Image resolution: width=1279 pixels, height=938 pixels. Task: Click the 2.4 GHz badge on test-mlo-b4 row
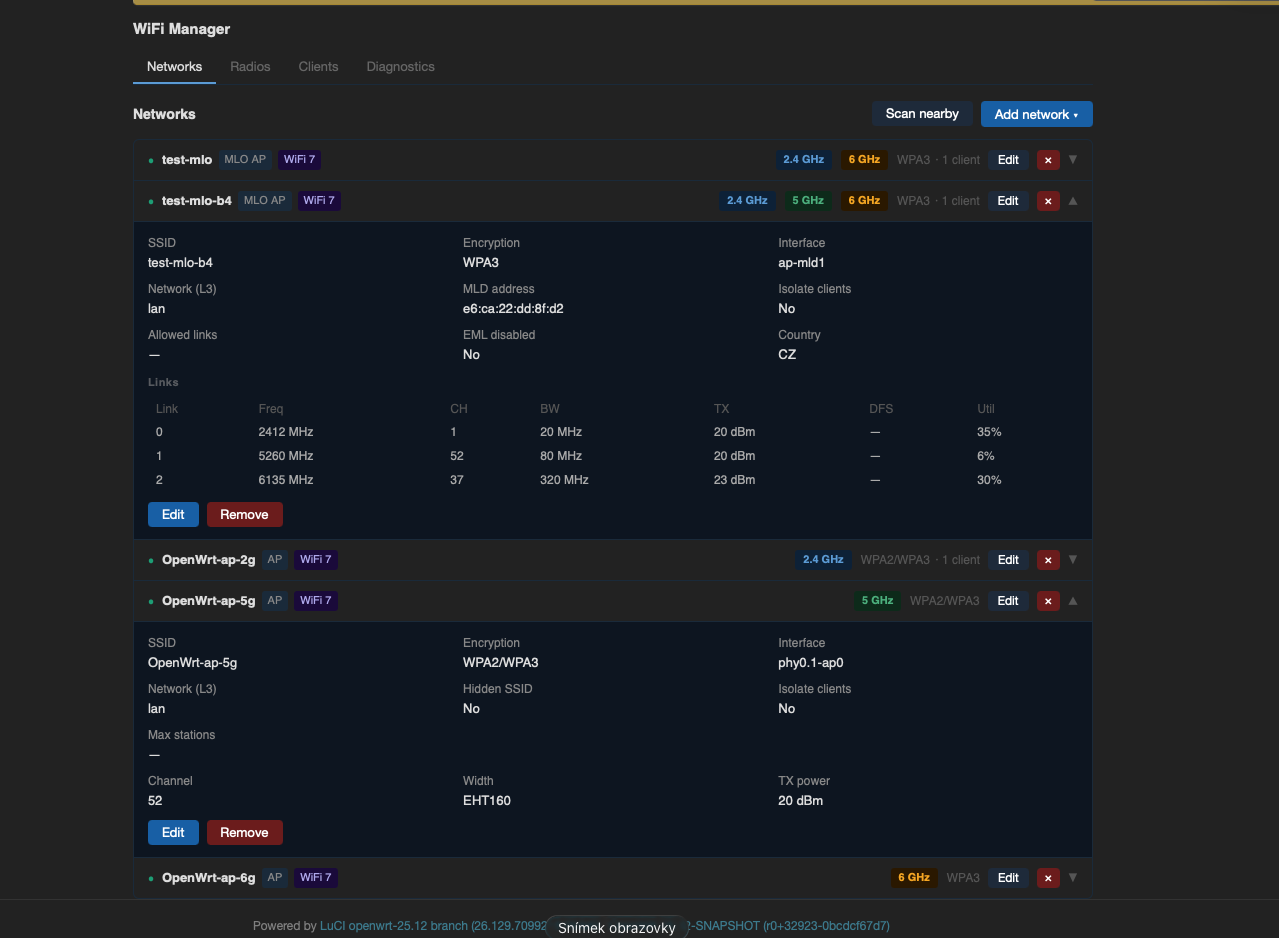pos(747,201)
